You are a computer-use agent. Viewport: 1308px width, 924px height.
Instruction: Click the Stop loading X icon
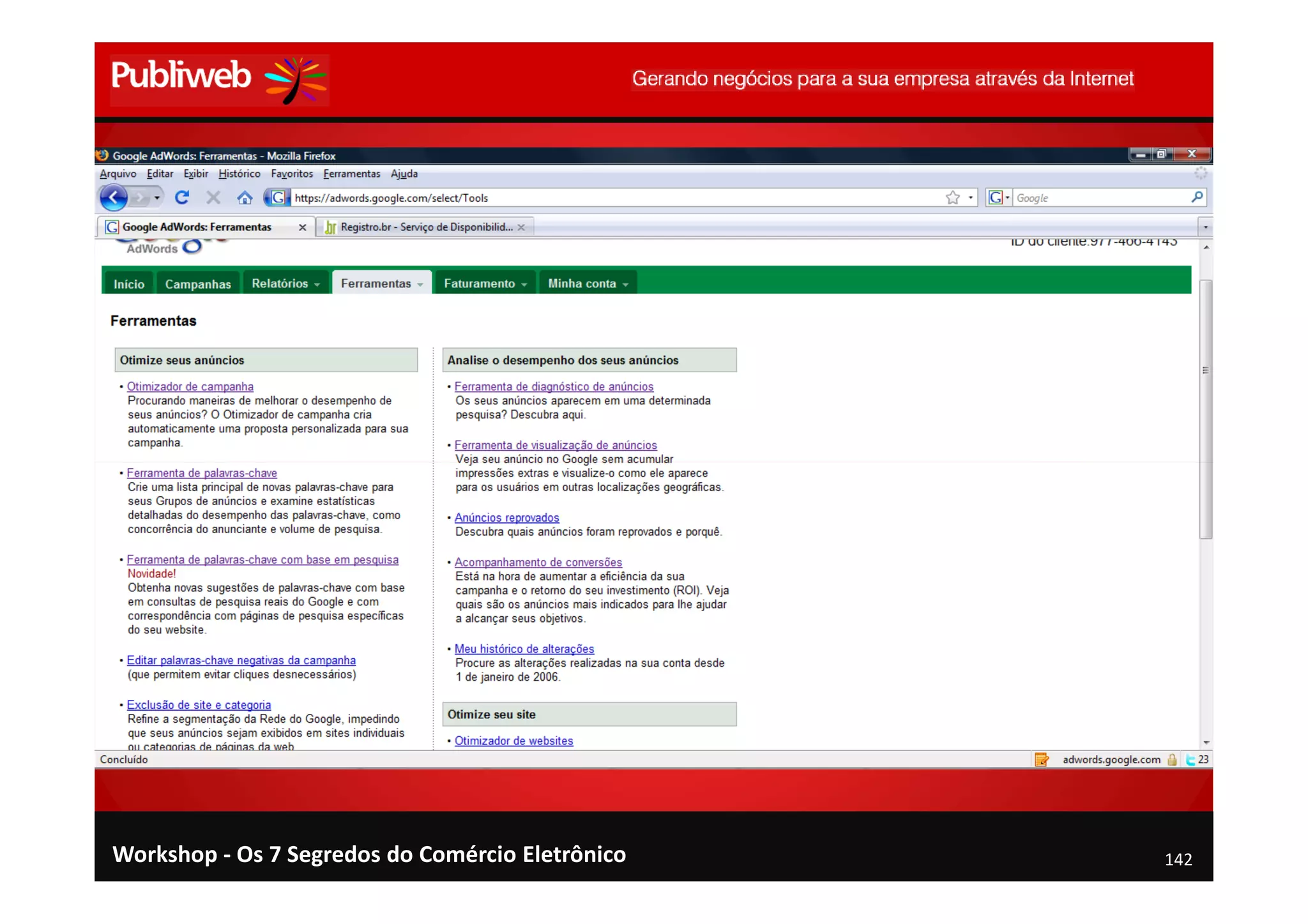point(213,198)
